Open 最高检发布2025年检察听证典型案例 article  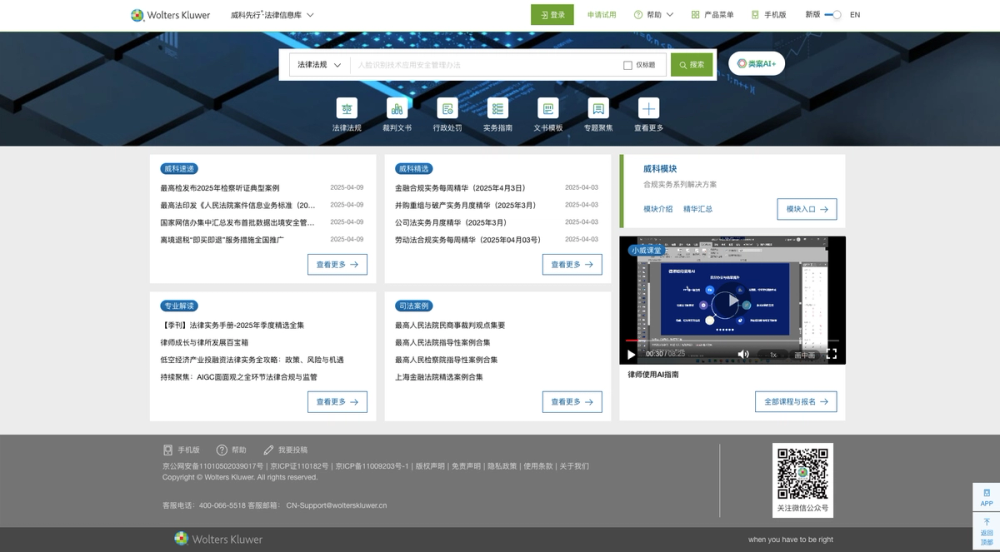pos(220,188)
